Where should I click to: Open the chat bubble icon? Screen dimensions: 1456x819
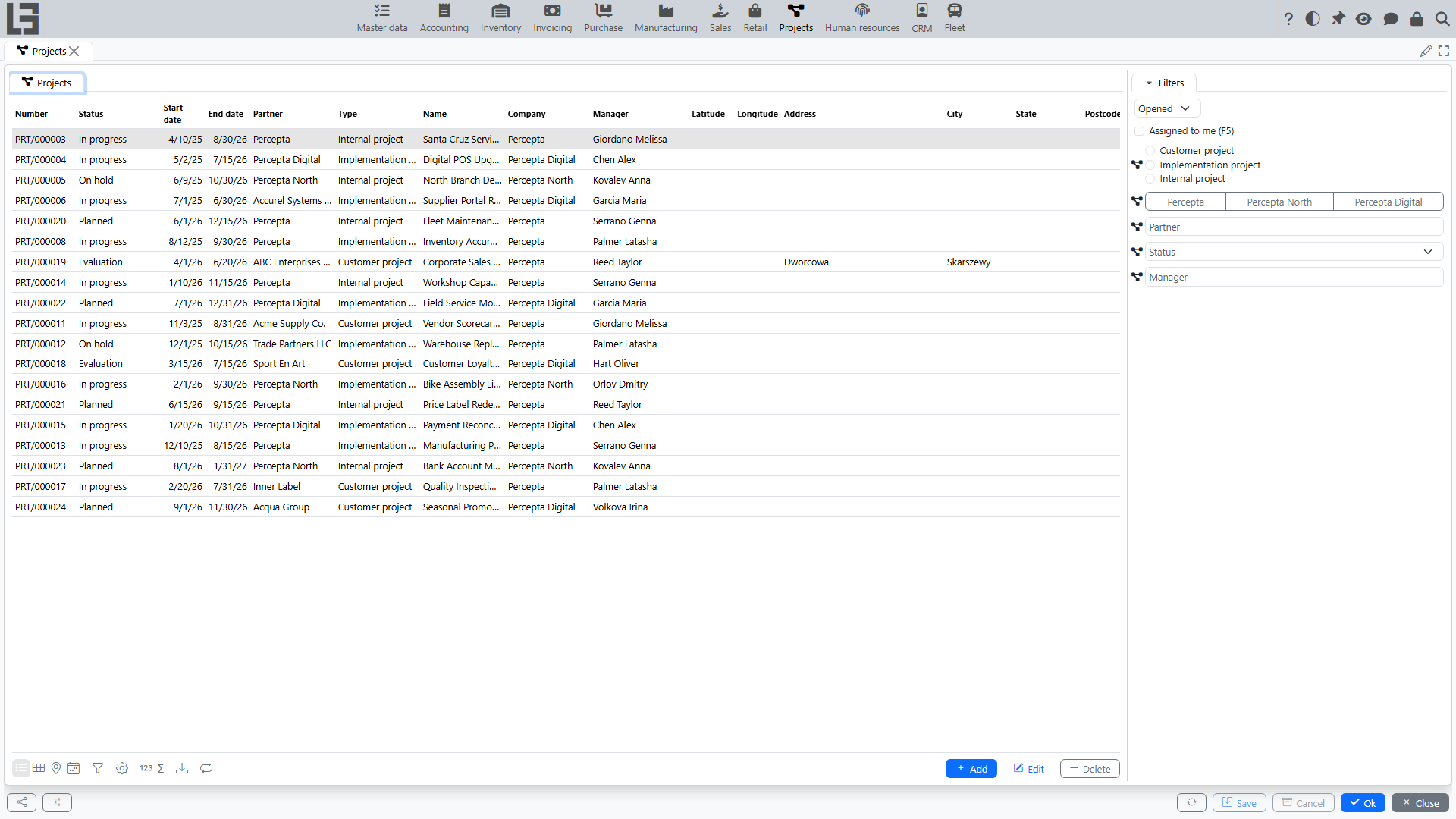coord(1391,19)
